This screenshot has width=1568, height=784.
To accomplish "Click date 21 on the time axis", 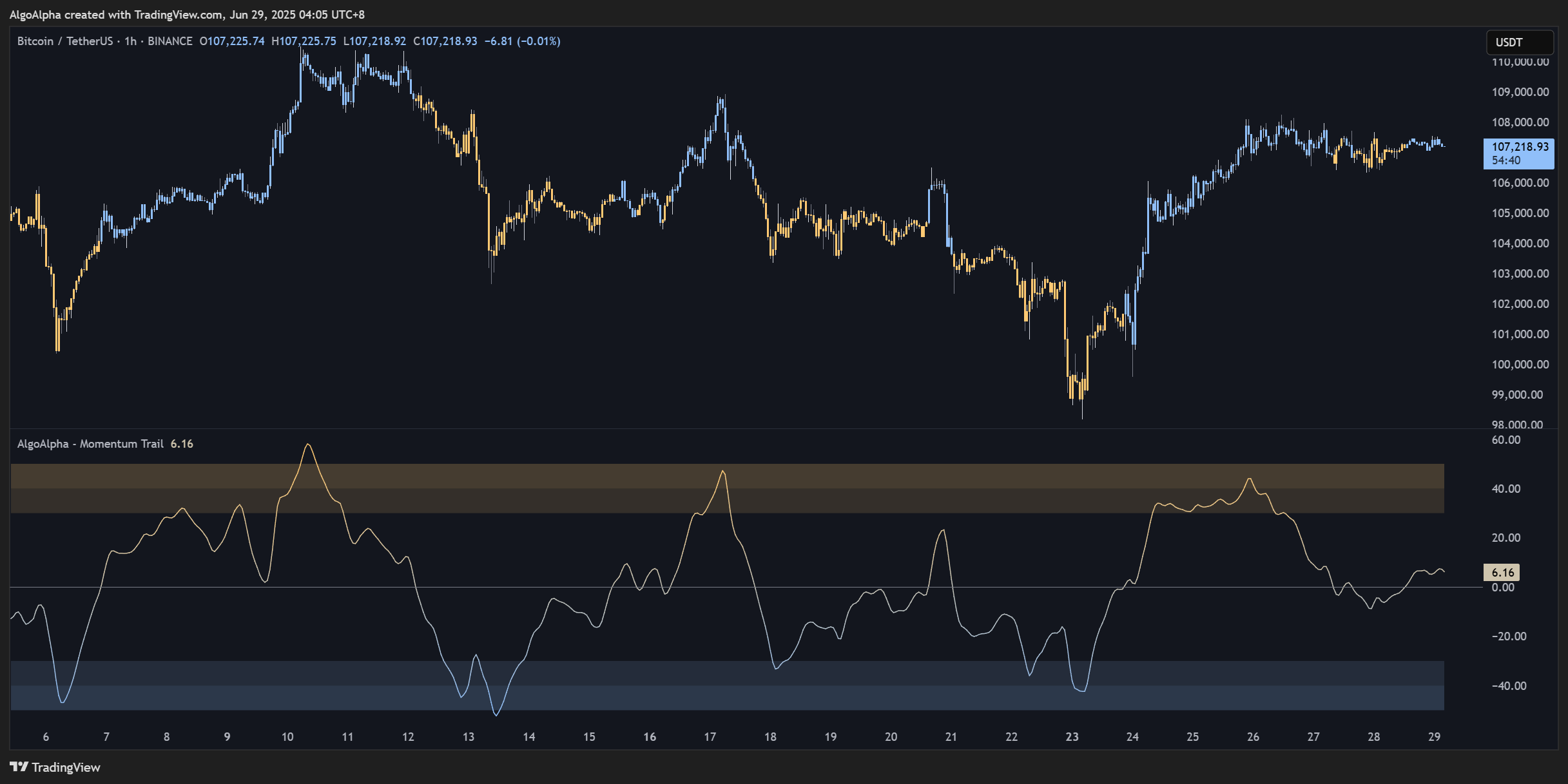I will tap(951, 737).
